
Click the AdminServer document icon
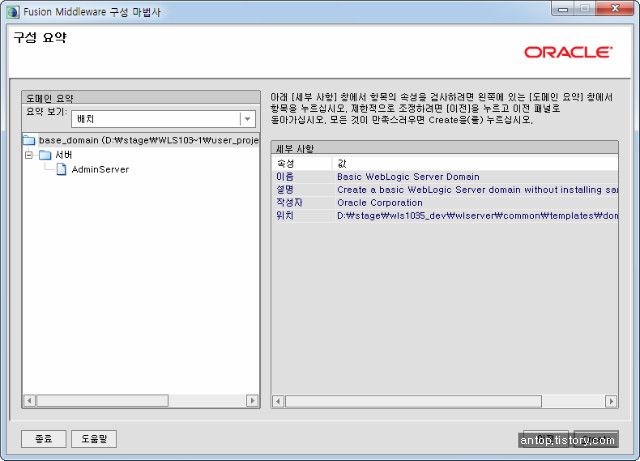point(61,169)
